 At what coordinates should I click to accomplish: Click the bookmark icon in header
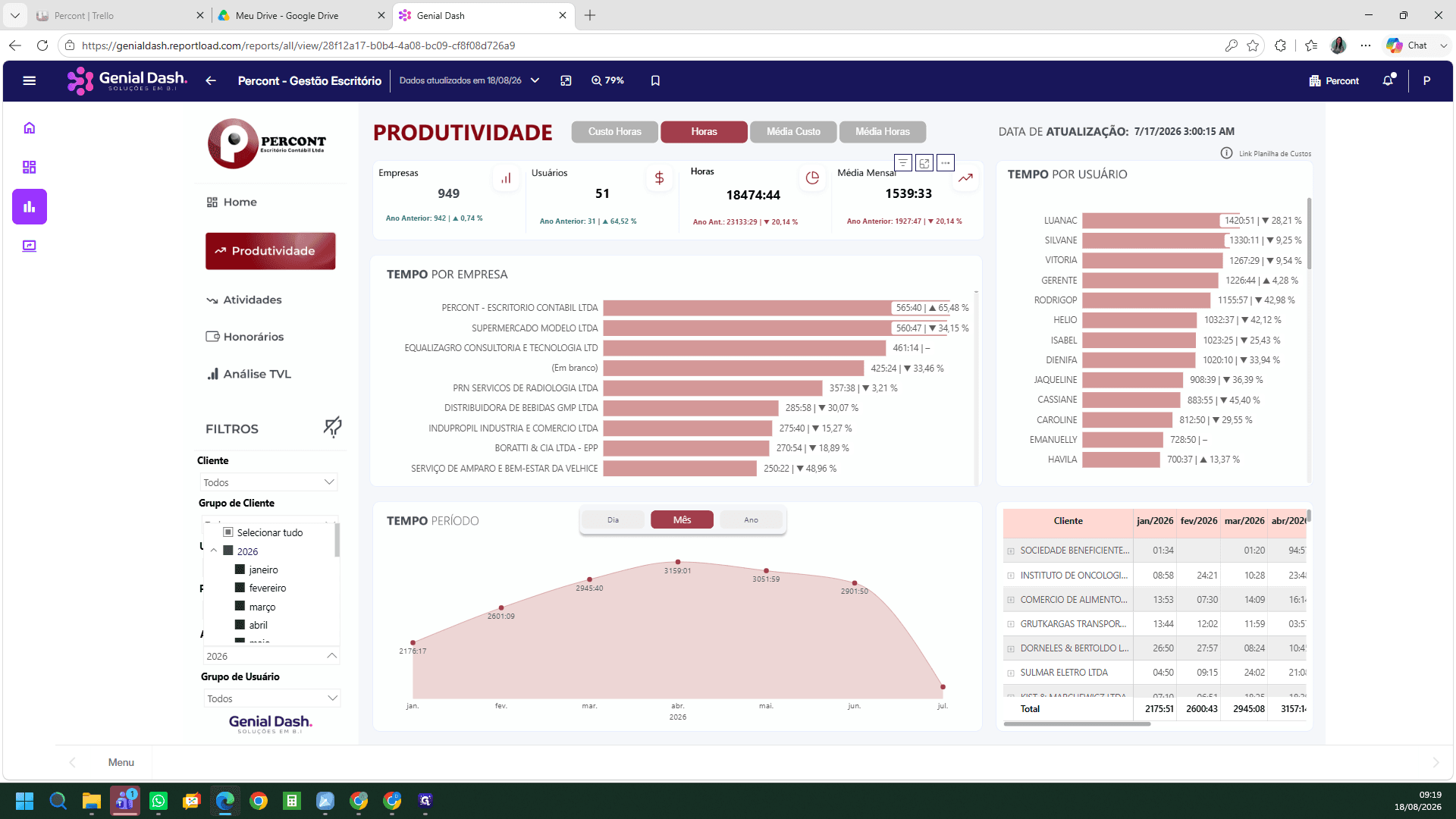(x=655, y=80)
